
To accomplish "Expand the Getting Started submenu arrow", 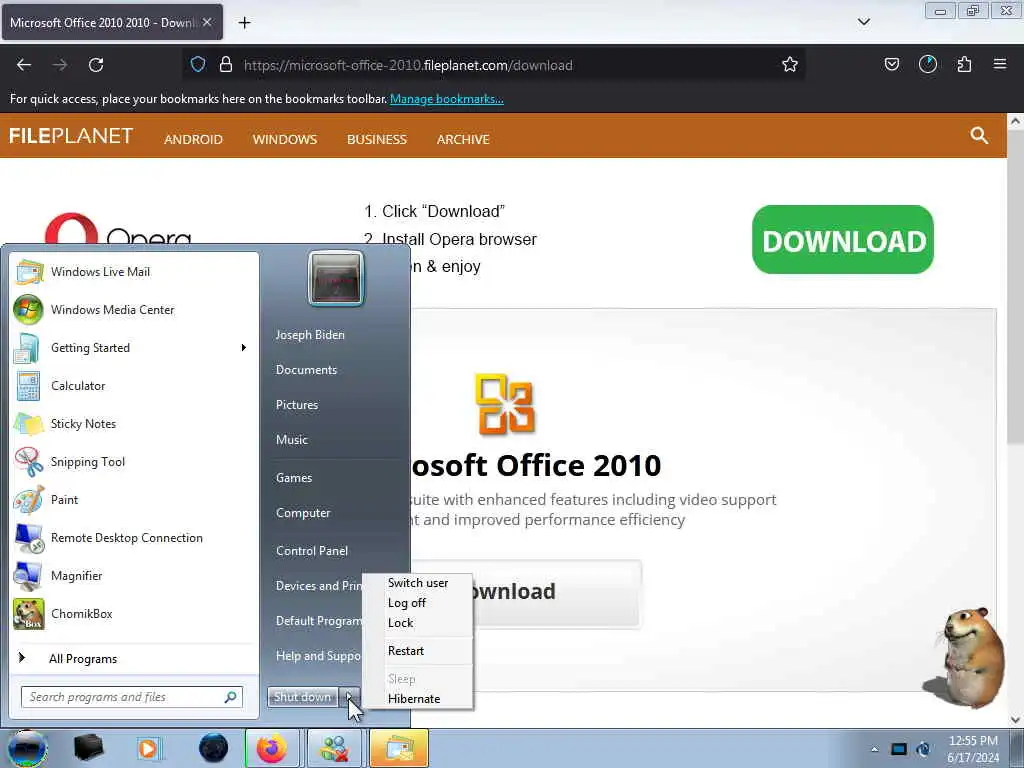I will tap(244, 347).
